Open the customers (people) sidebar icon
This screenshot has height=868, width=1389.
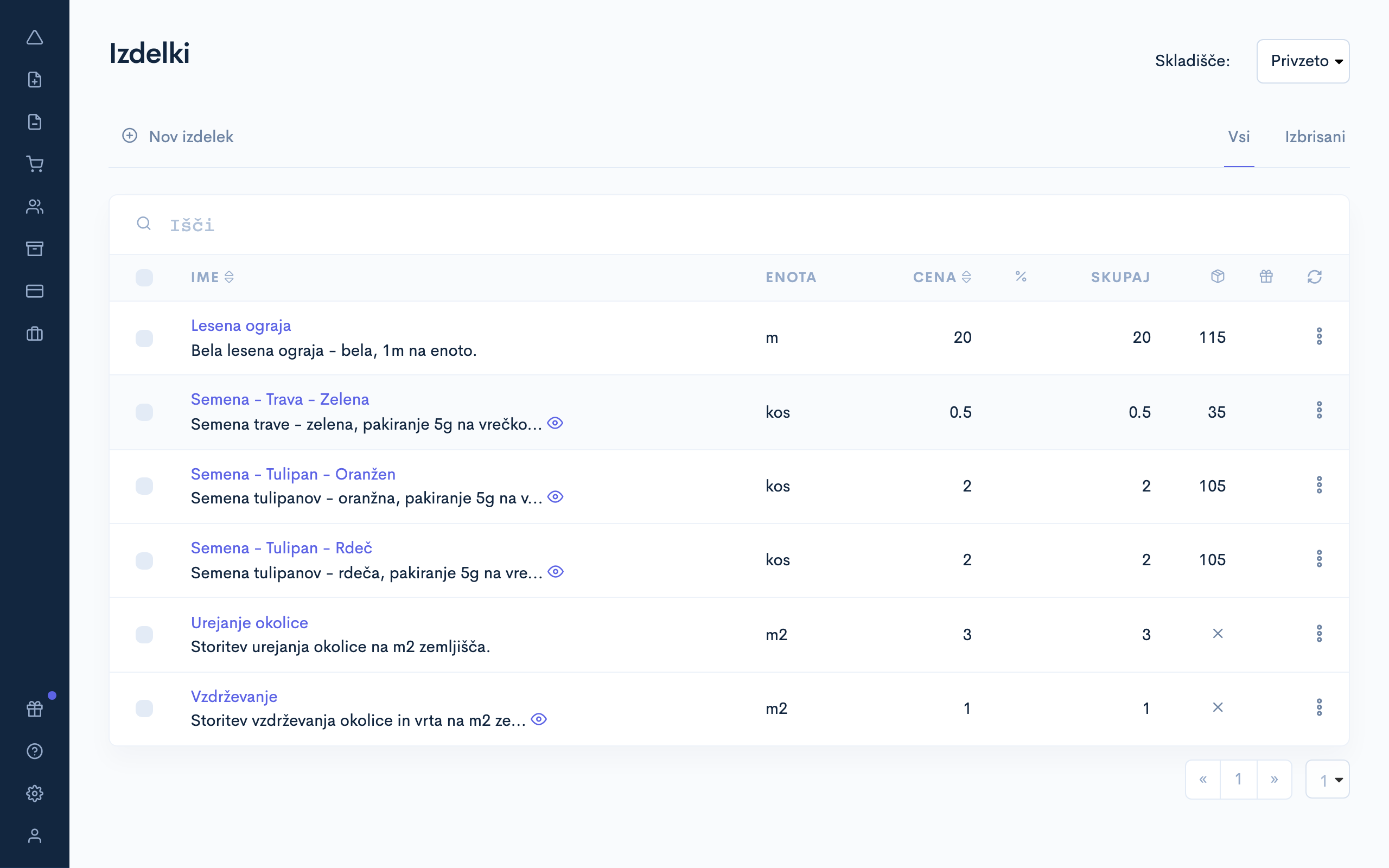coord(34,207)
